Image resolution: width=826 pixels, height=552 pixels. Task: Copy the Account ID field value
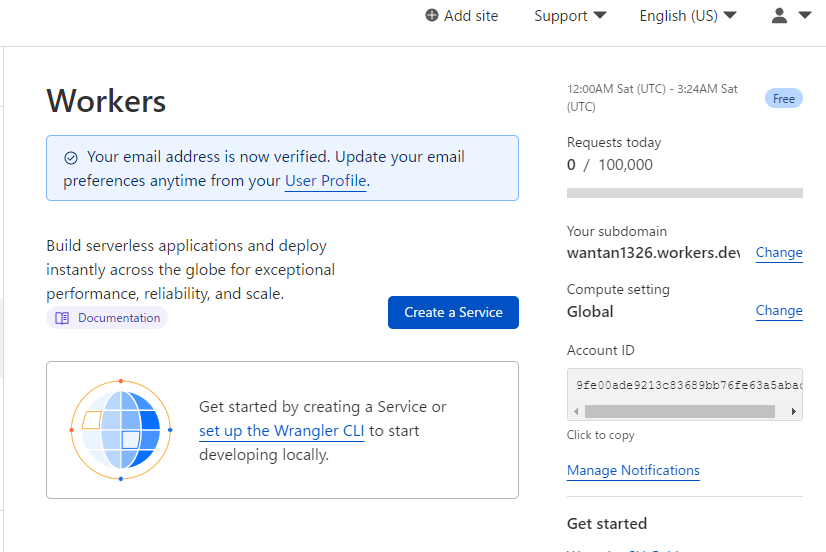click(x=684, y=386)
